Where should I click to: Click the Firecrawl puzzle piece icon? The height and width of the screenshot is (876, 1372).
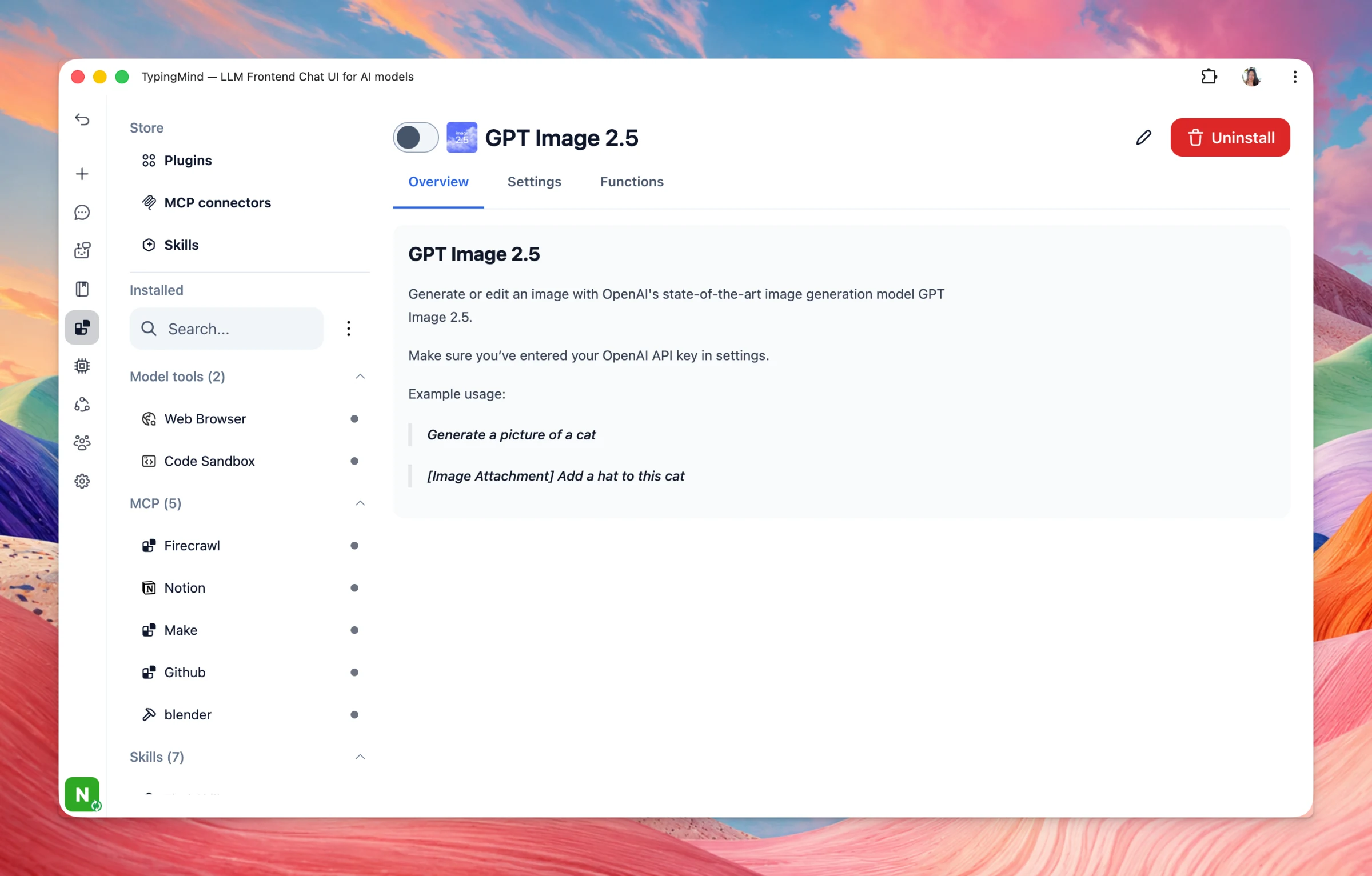(149, 546)
